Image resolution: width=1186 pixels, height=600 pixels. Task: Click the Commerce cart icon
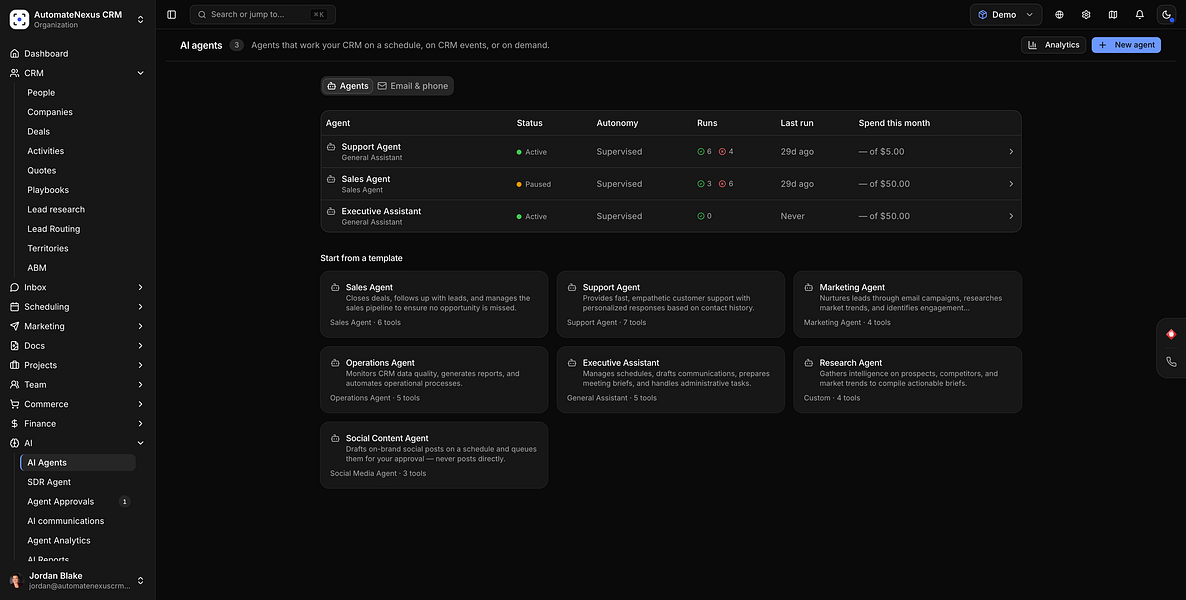(x=14, y=404)
